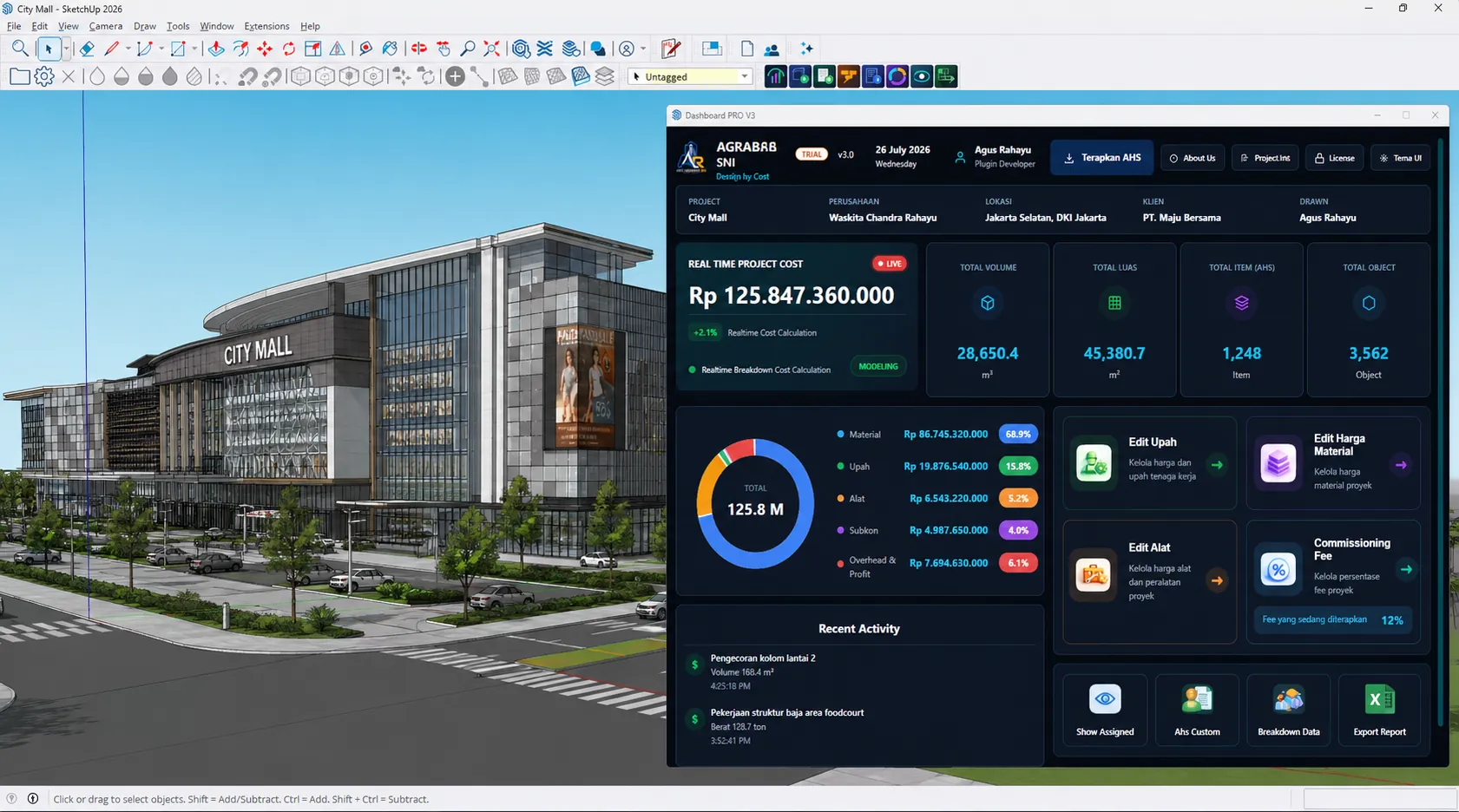Select the Rectangle shape tool
Viewport: 1459px width, 812px height.
pos(178,49)
